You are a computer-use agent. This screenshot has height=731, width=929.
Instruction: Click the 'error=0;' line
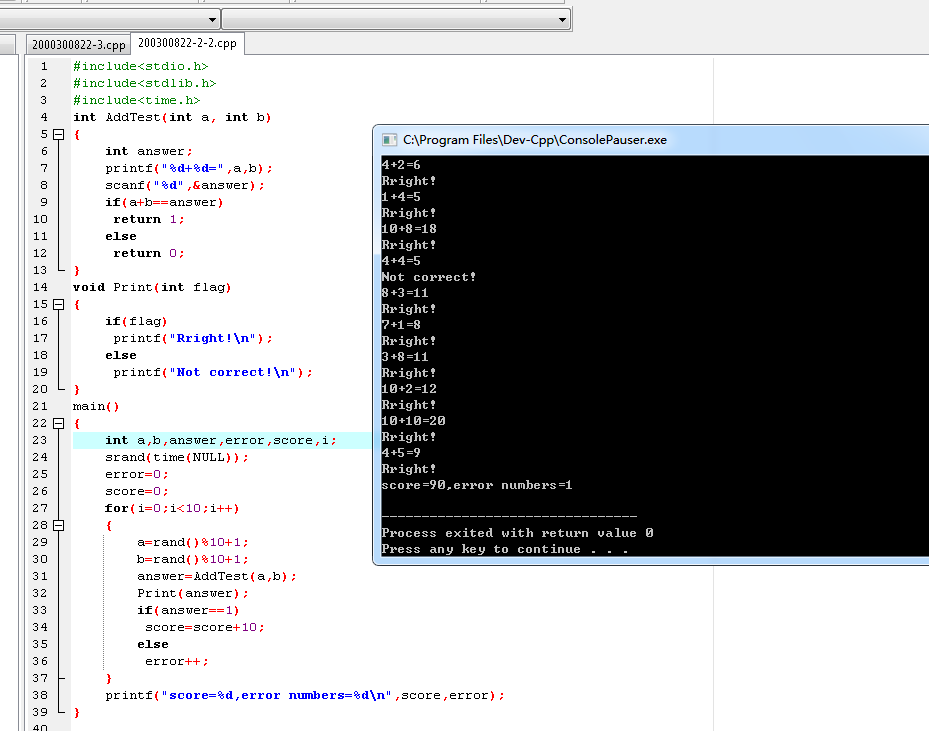click(x=137, y=474)
